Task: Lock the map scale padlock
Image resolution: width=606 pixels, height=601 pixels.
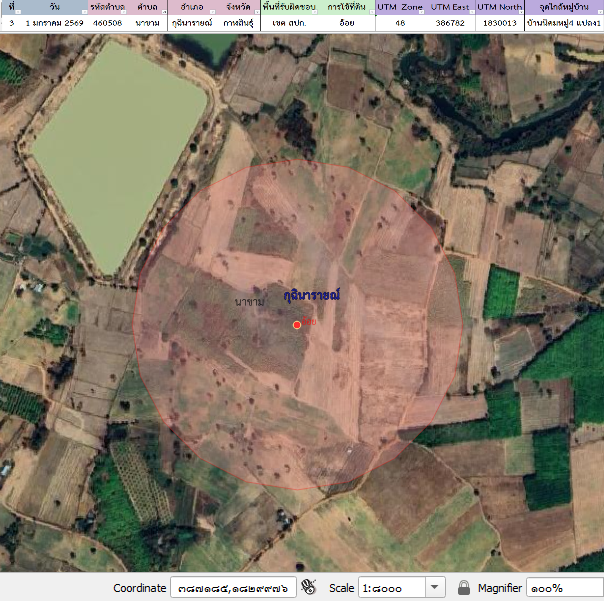Action: [x=464, y=588]
